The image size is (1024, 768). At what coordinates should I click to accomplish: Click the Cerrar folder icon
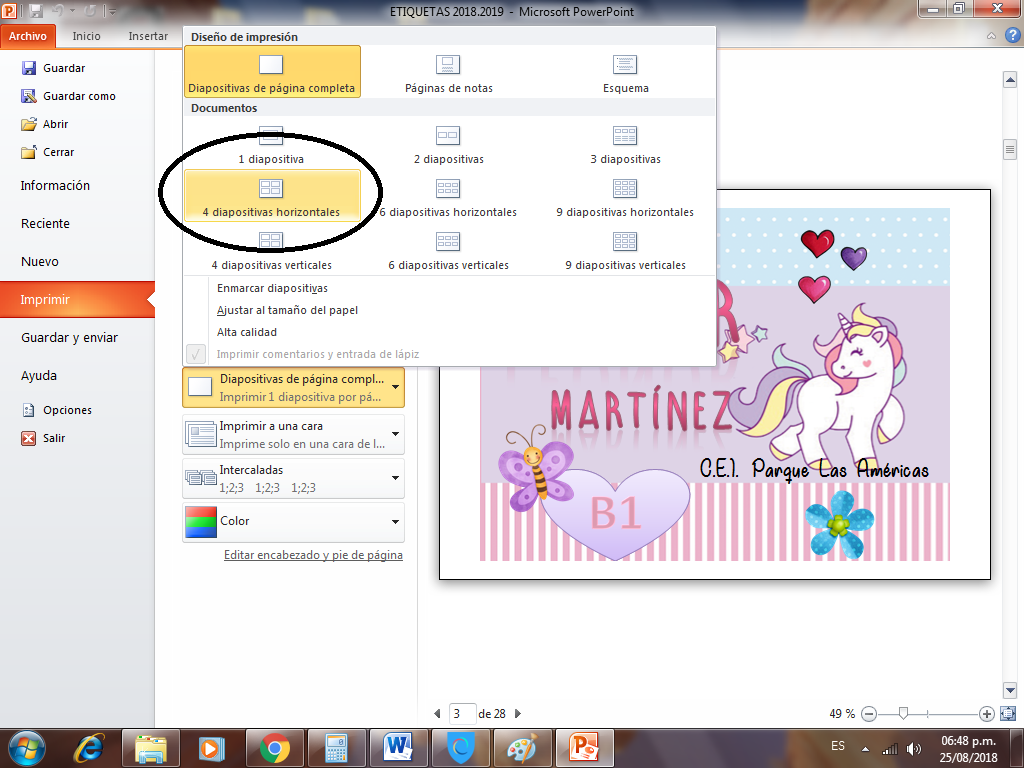tap(29, 152)
